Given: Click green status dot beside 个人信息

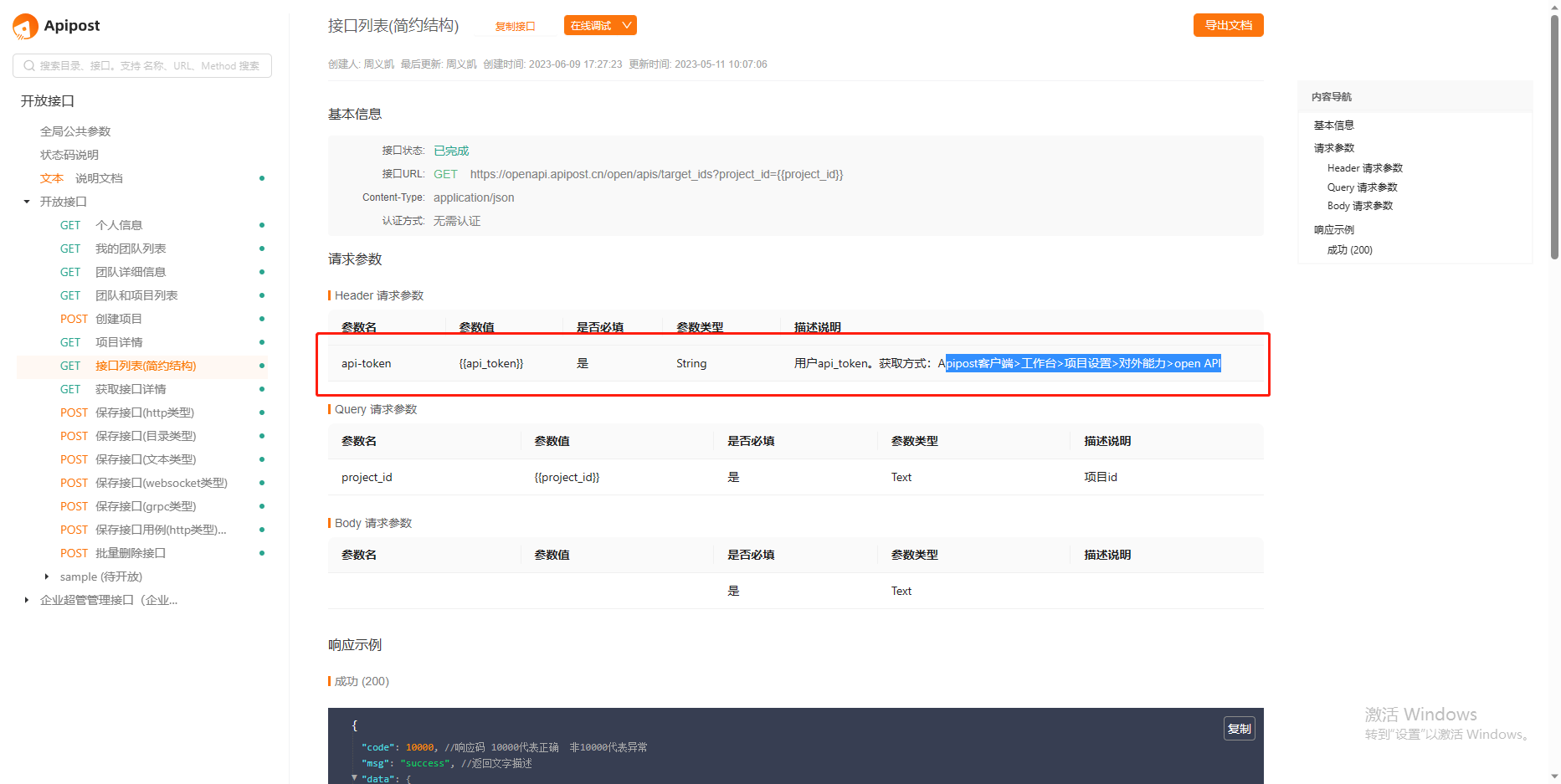Looking at the screenshot, I should click(x=262, y=225).
